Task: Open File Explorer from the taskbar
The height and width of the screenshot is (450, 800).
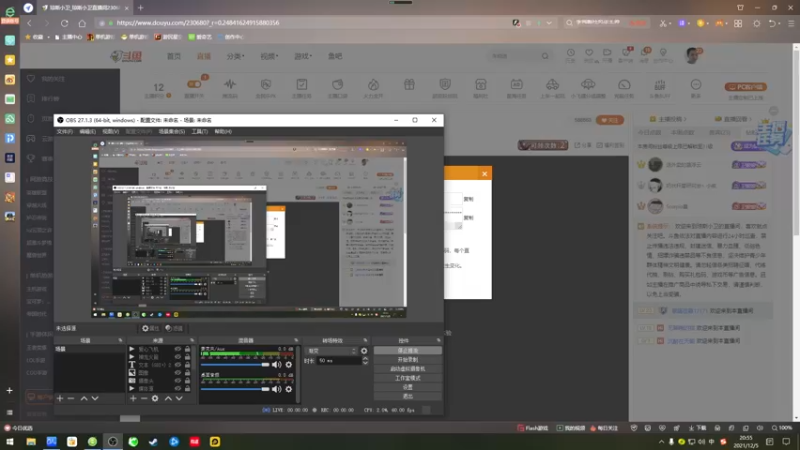Action: point(31,442)
